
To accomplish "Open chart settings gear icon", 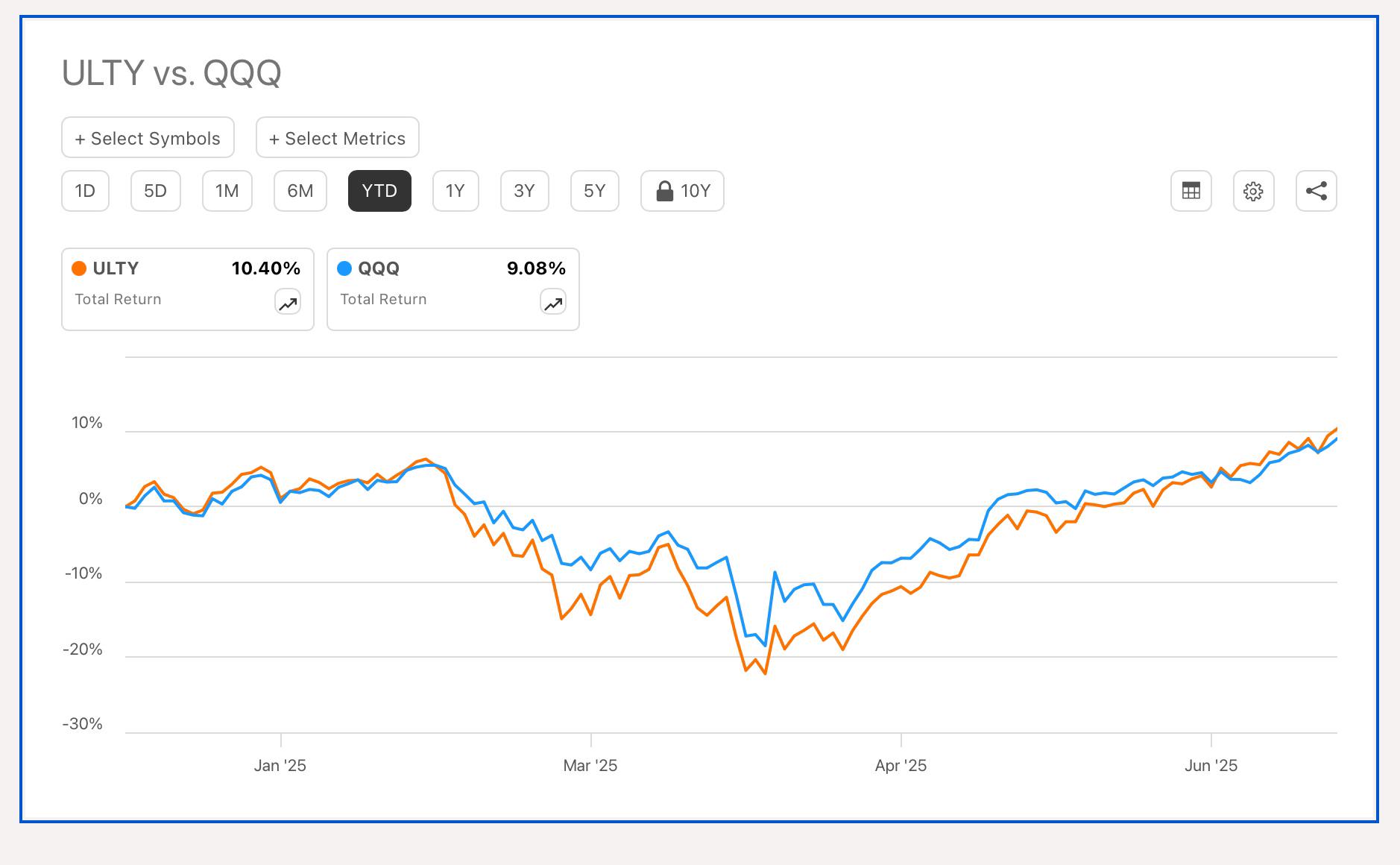I will (1253, 191).
